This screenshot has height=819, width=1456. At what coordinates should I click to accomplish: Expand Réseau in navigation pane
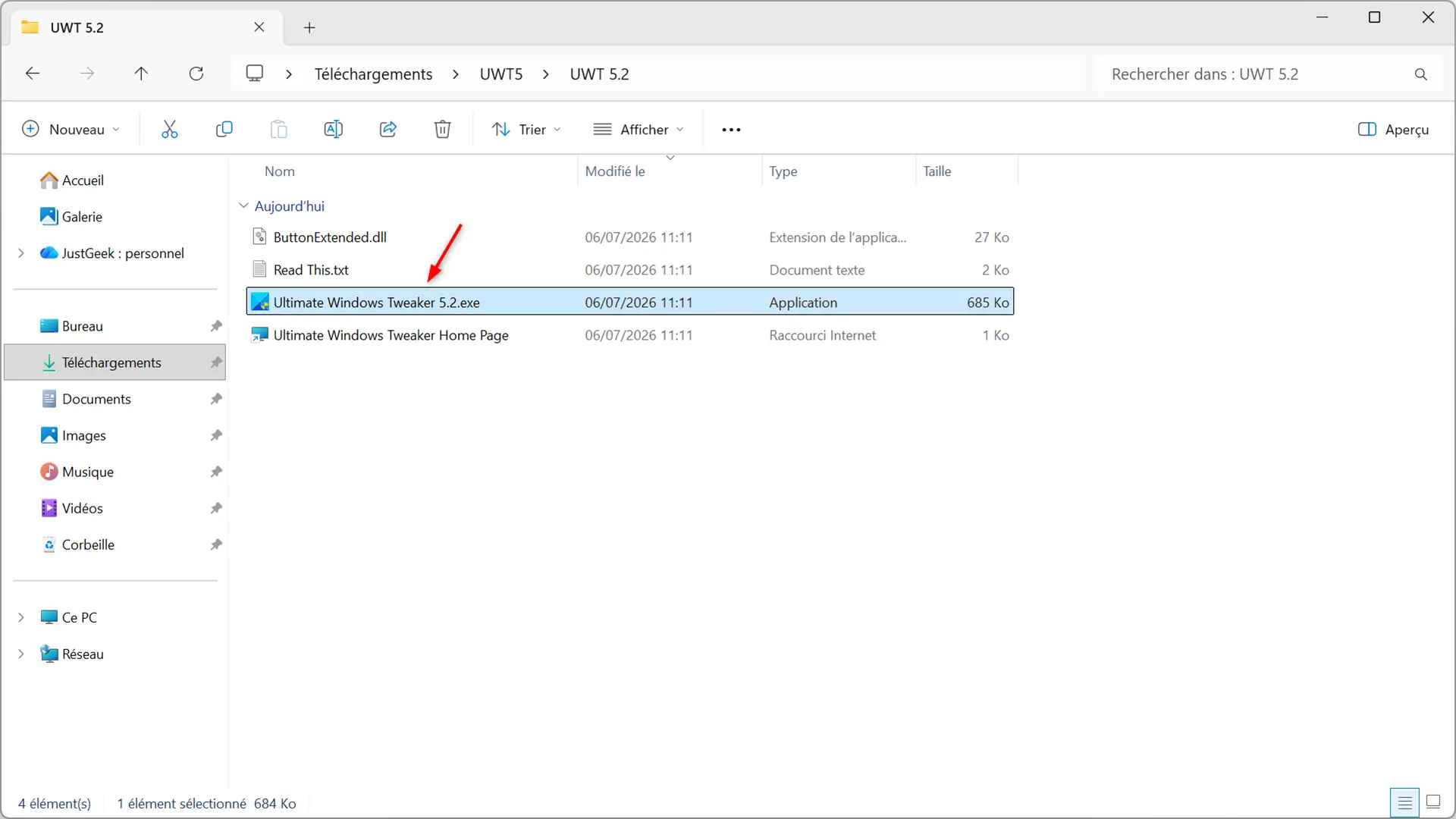[21, 654]
